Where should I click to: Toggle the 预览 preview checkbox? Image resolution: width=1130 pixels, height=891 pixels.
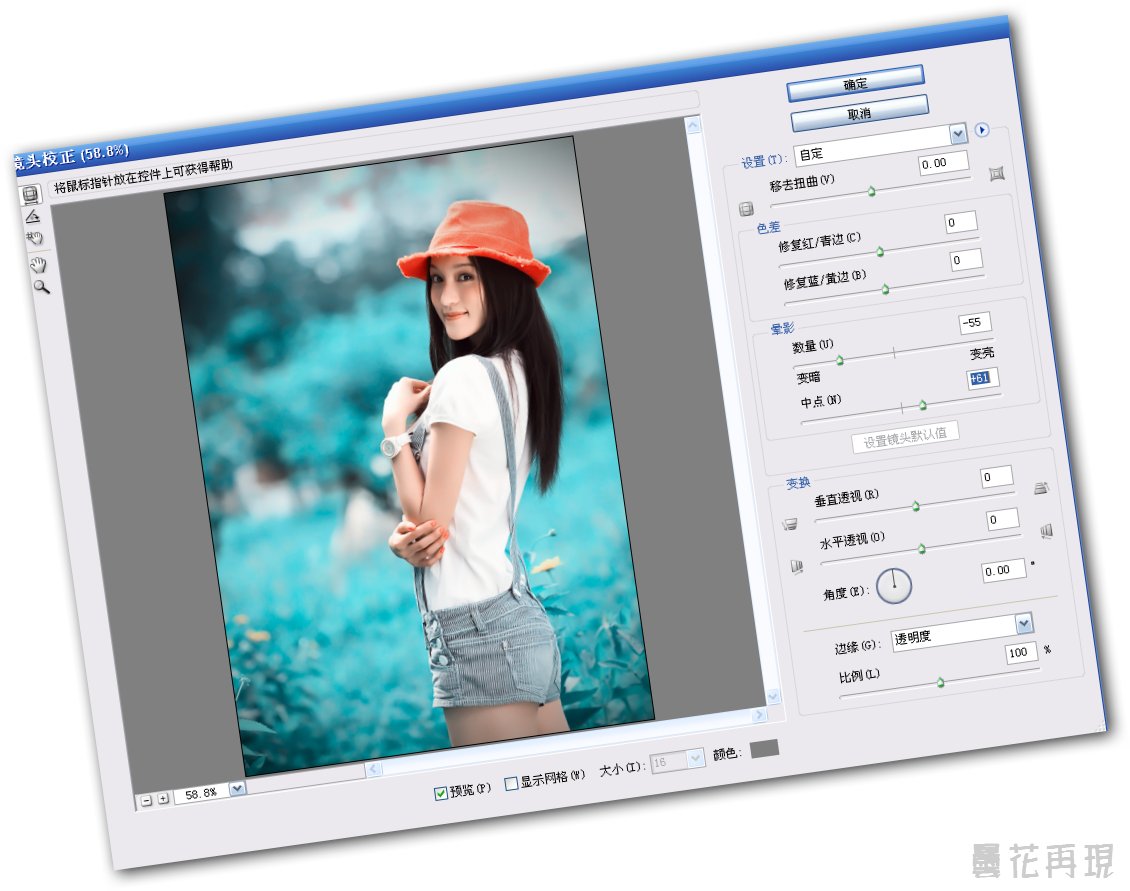pos(441,794)
